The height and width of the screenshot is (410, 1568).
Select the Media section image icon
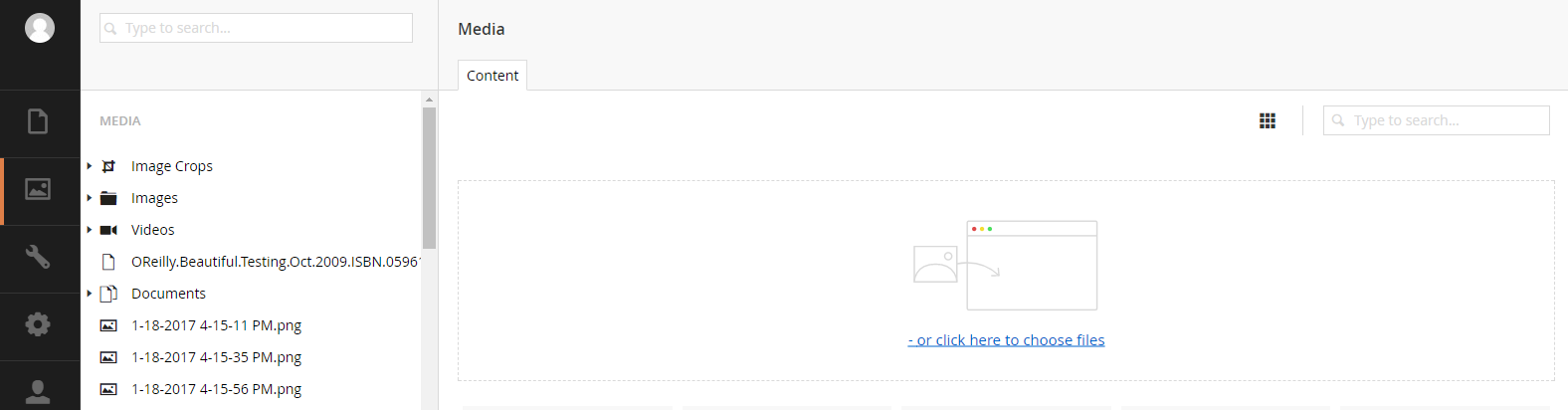pyautogui.click(x=38, y=189)
